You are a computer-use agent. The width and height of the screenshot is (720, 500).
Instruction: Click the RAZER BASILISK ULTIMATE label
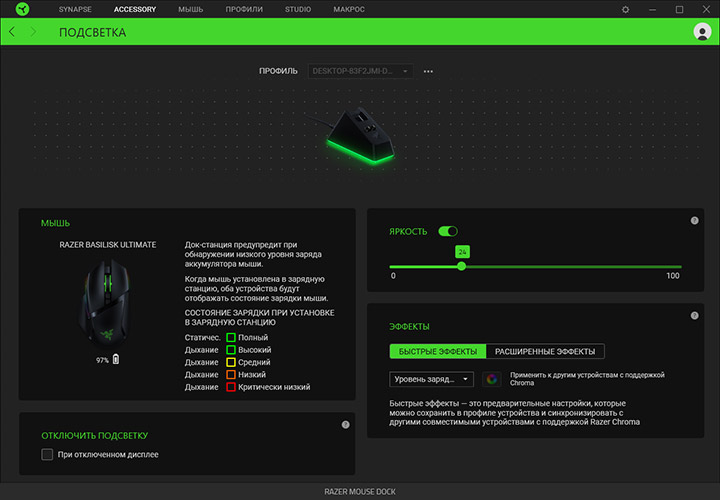pyautogui.click(x=107, y=245)
